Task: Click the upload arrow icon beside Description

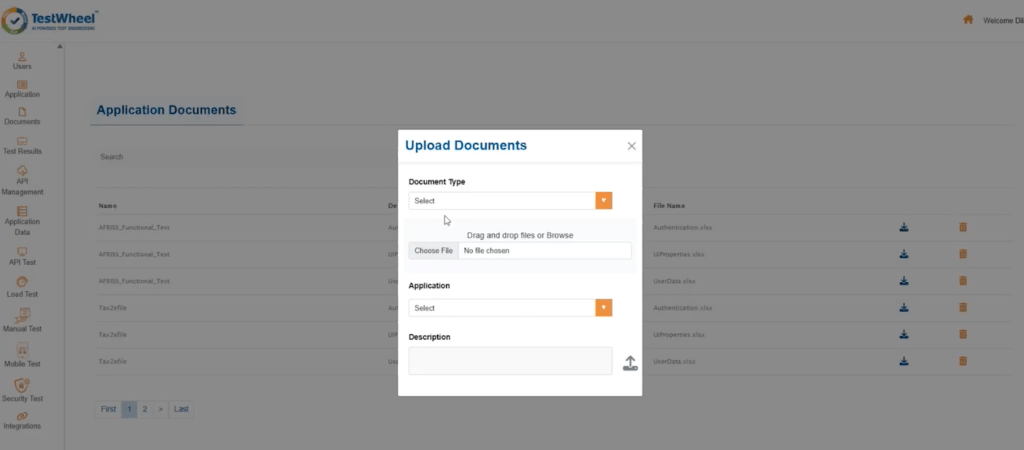Action: tap(630, 363)
